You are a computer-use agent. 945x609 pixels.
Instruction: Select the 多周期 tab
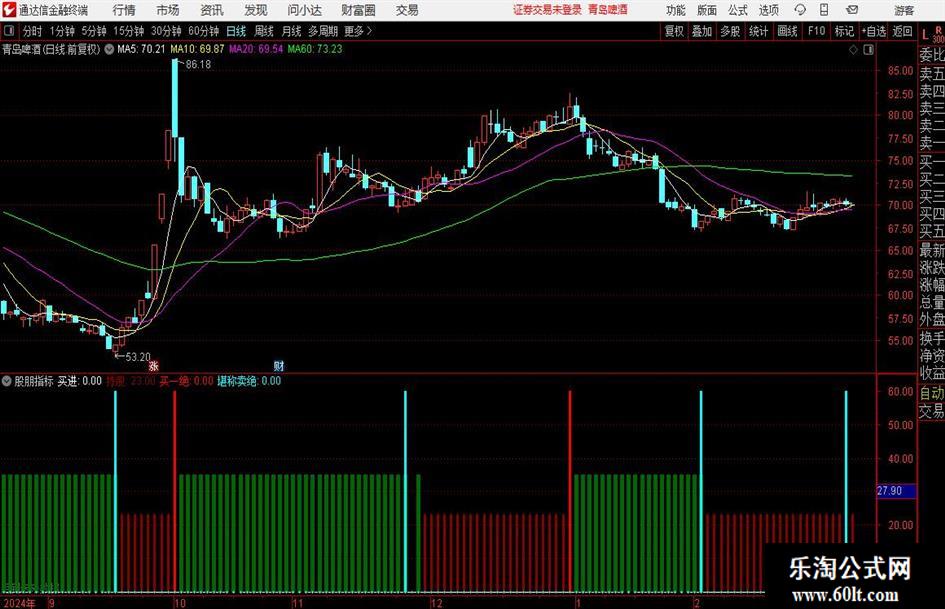click(323, 31)
